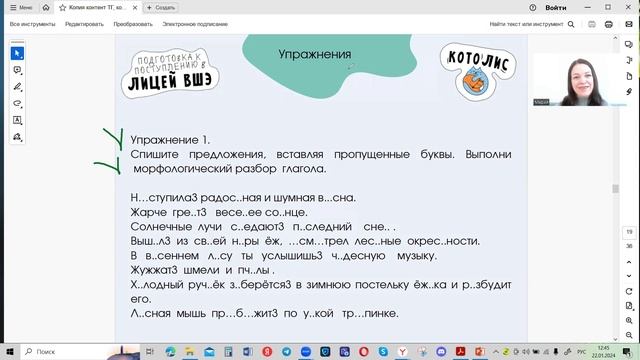Switch the РУС keyboard language indicator
Image resolution: width=640 pixels, height=360 pixels.
click(x=581, y=351)
